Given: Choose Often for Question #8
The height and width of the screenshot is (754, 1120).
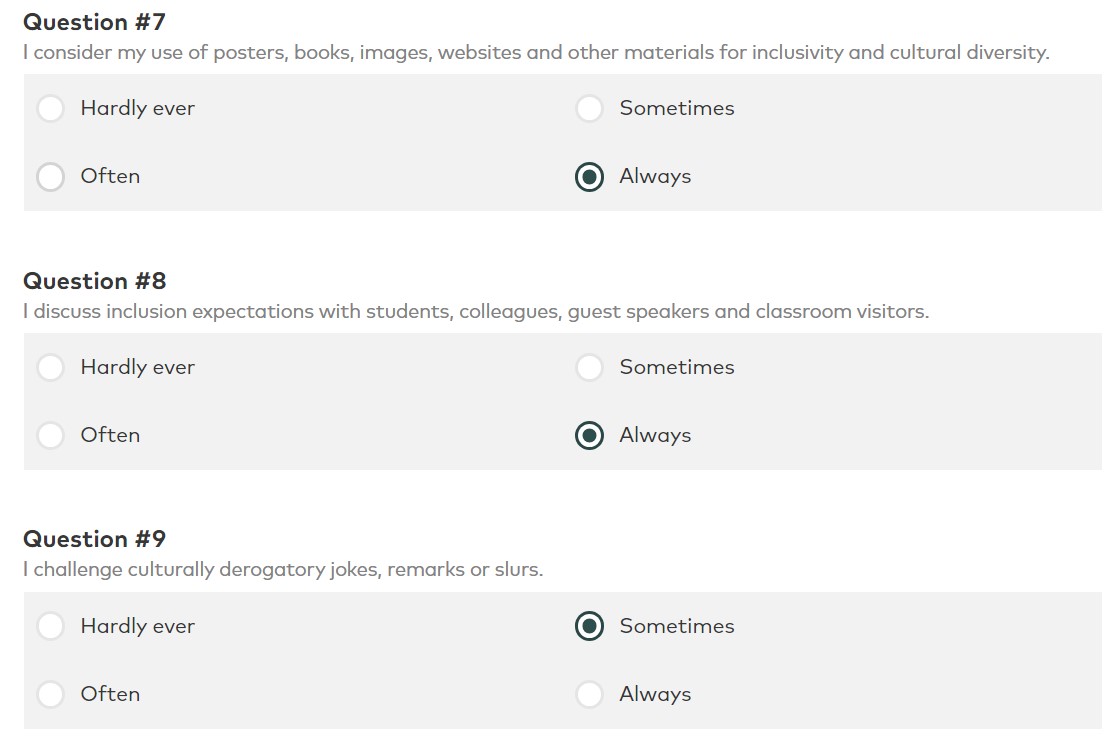Looking at the screenshot, I should click(51, 436).
